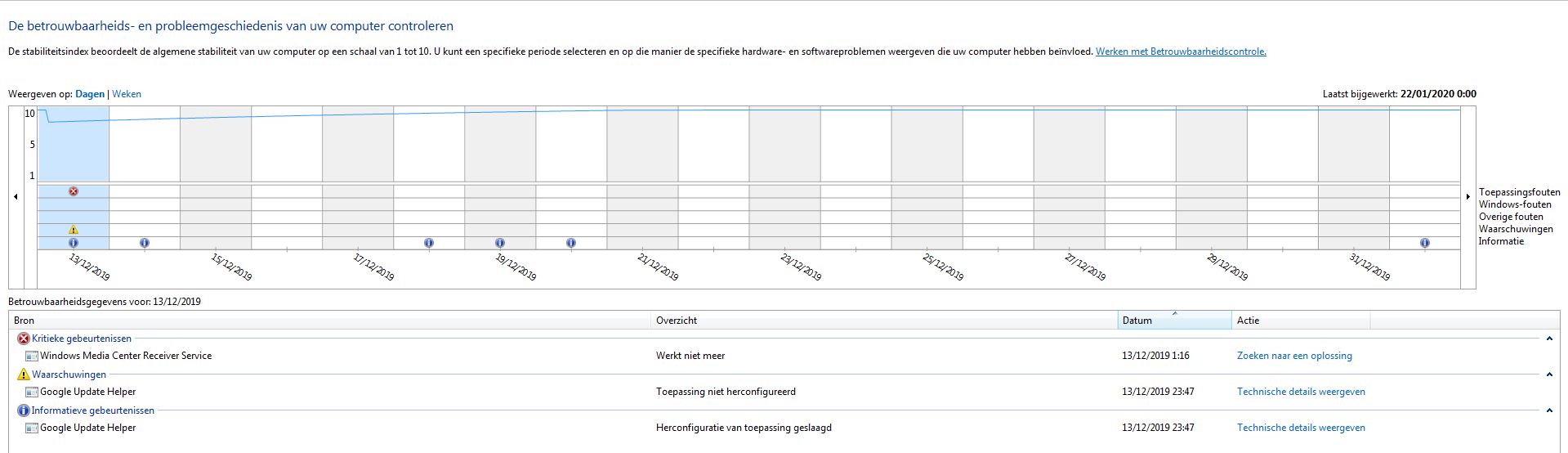Sort by the Overzicht column header
This screenshot has height=453, width=1568.
tap(884, 321)
